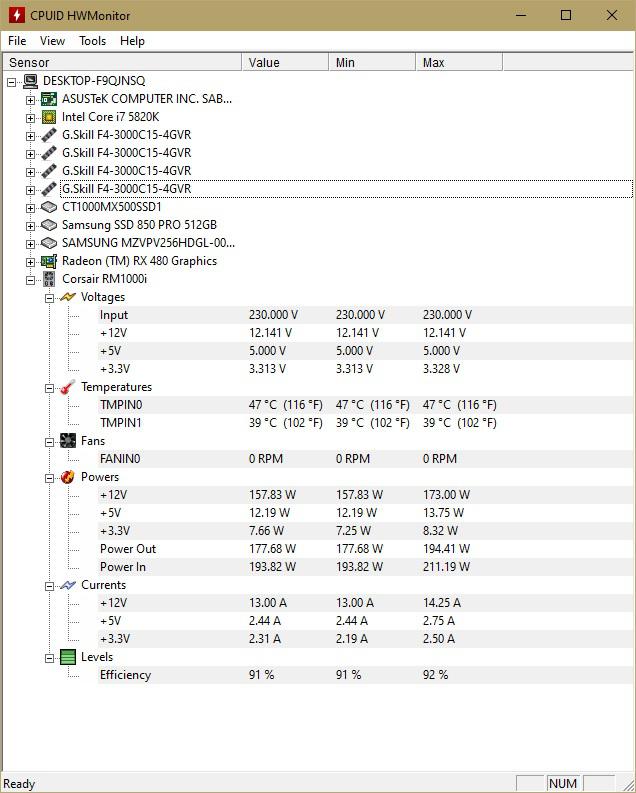Viewport: 636px width, 793px height.
Task: Select the Efficiency row under Levels
Action: (x=365, y=675)
